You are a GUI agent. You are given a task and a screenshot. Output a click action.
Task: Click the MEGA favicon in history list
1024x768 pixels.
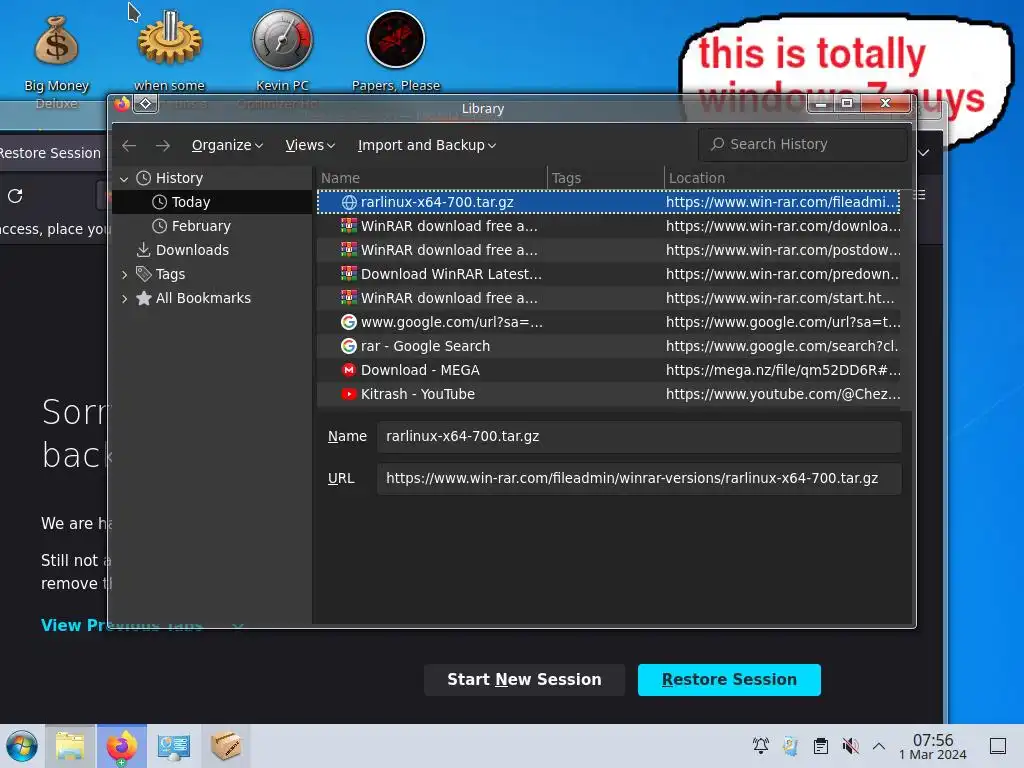coord(349,370)
